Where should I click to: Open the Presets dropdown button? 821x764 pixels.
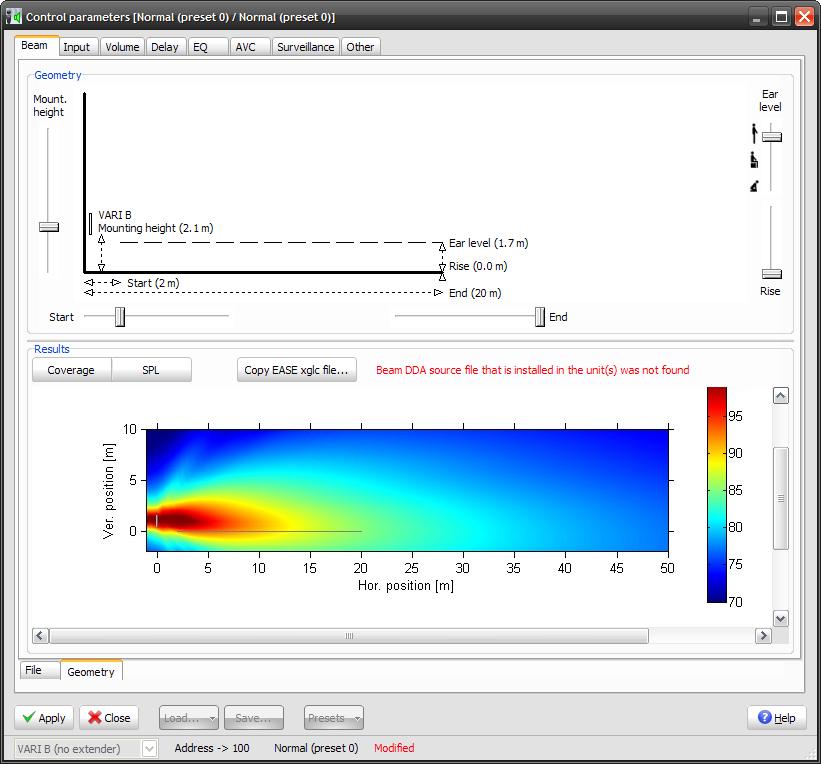pos(334,717)
